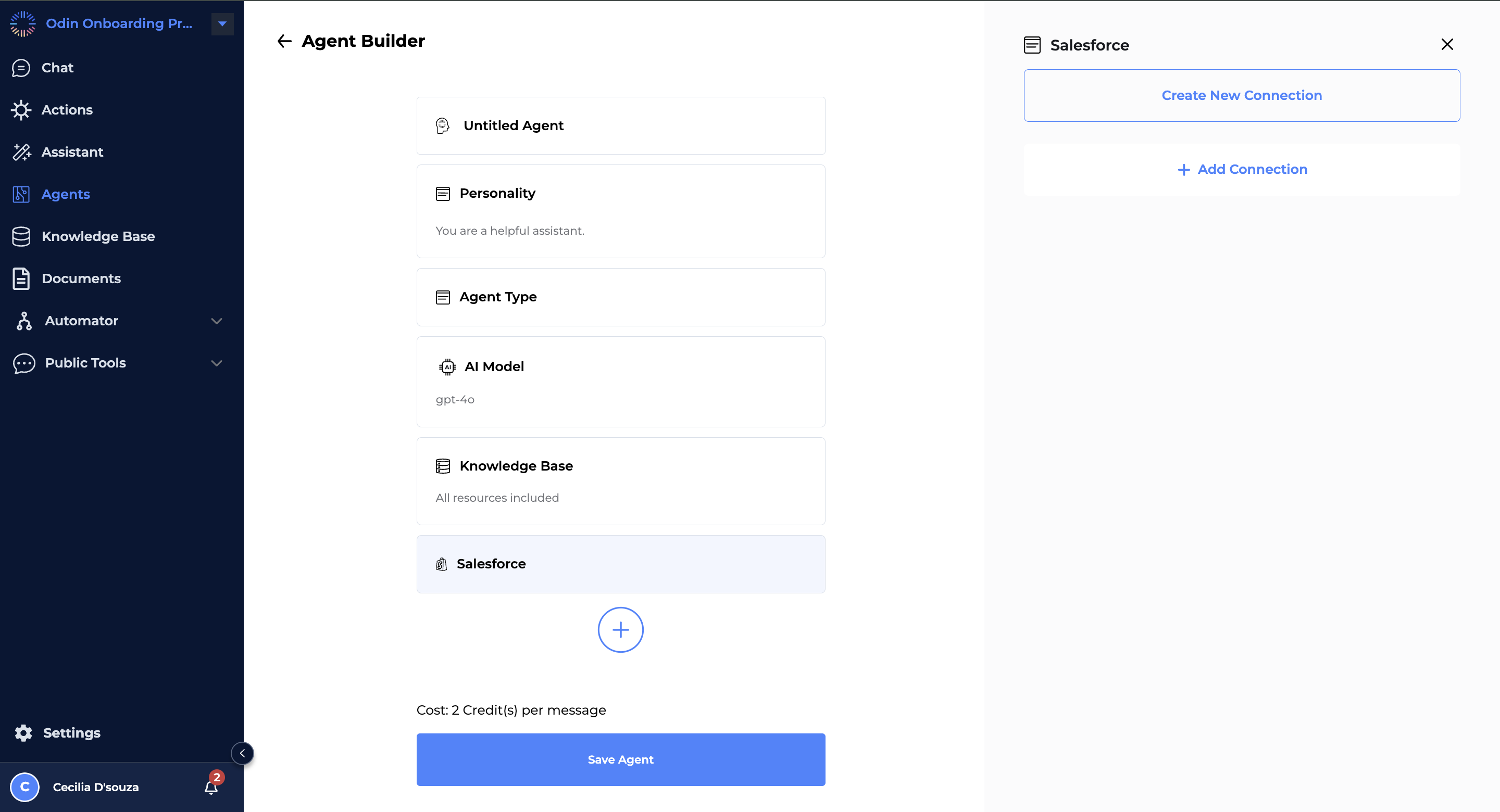Click Create New Connection button
Screen dimensions: 1500x812
1242,95
